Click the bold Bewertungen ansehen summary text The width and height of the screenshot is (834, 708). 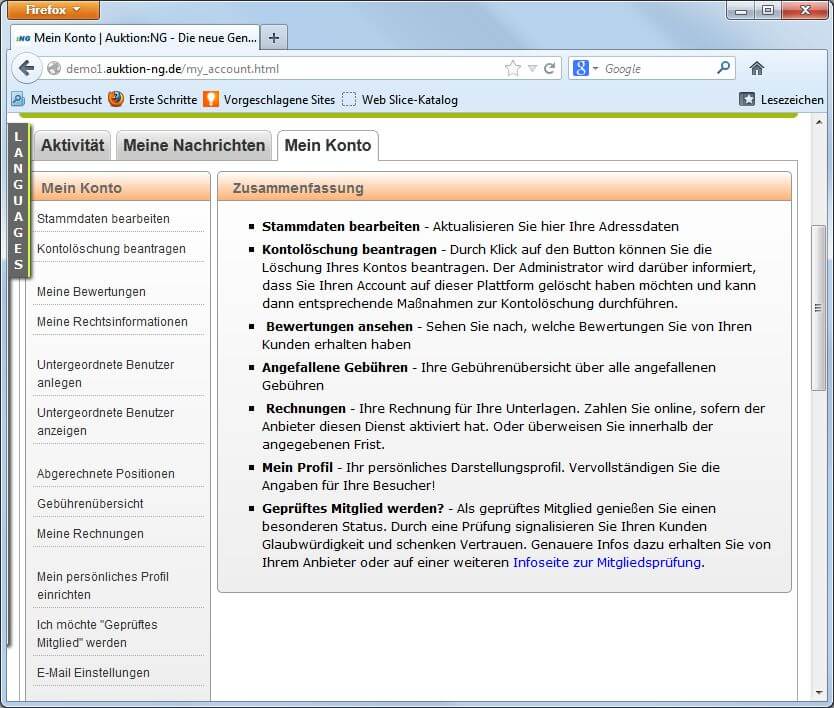click(x=339, y=326)
